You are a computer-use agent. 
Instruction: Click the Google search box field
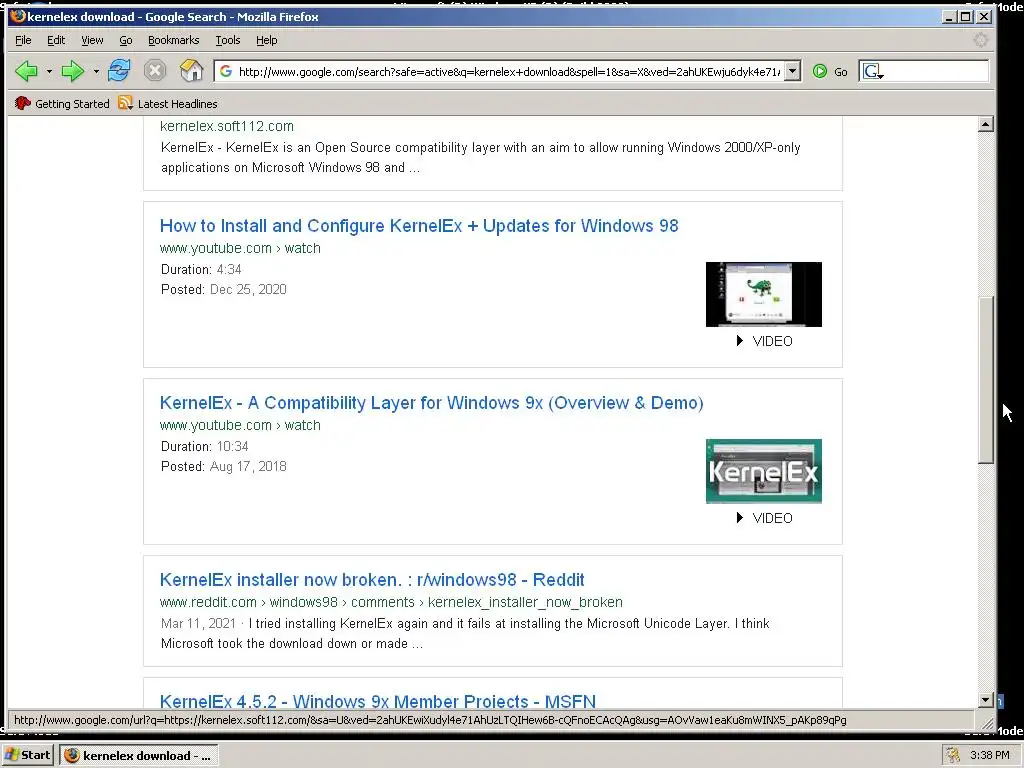937,71
